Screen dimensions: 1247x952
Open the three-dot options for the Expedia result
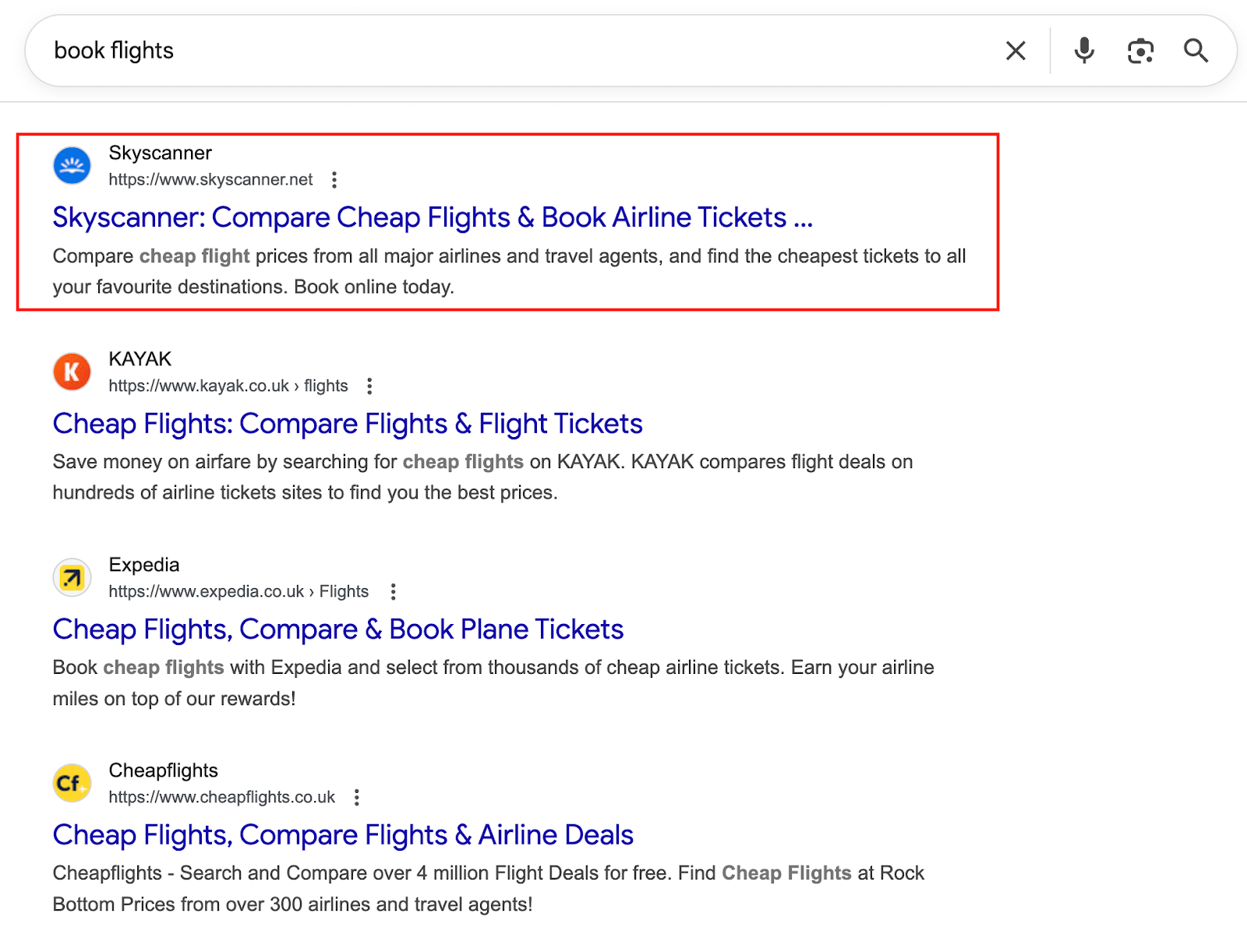394,591
